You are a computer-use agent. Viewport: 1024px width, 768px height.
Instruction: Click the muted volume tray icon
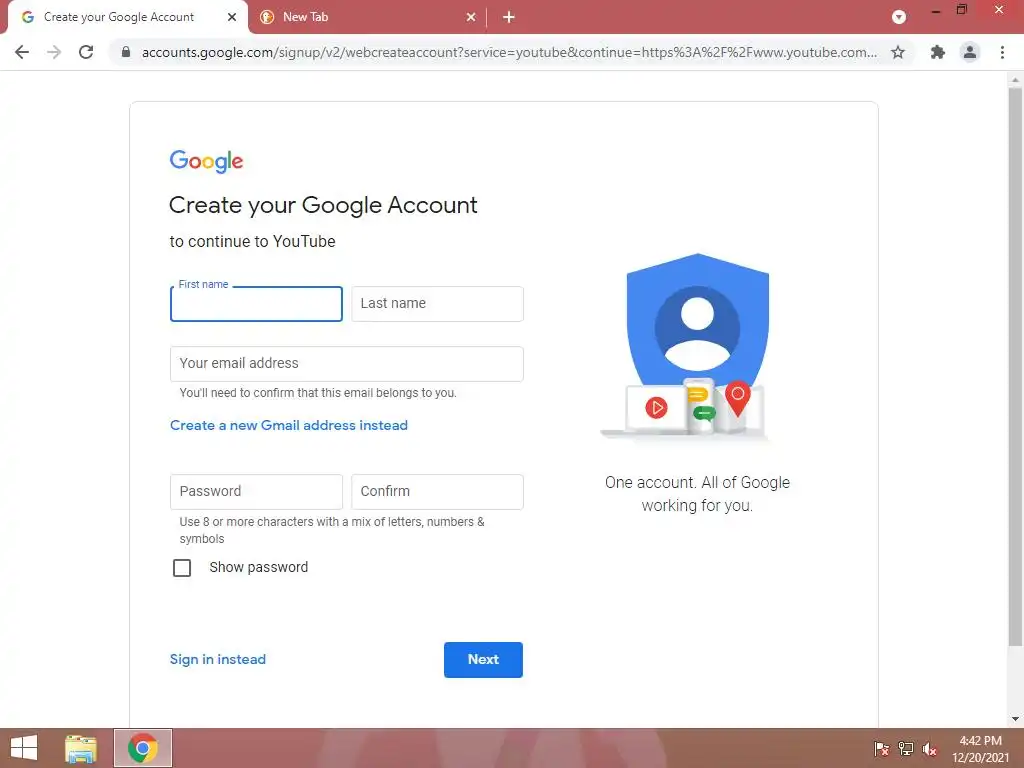[x=930, y=749]
